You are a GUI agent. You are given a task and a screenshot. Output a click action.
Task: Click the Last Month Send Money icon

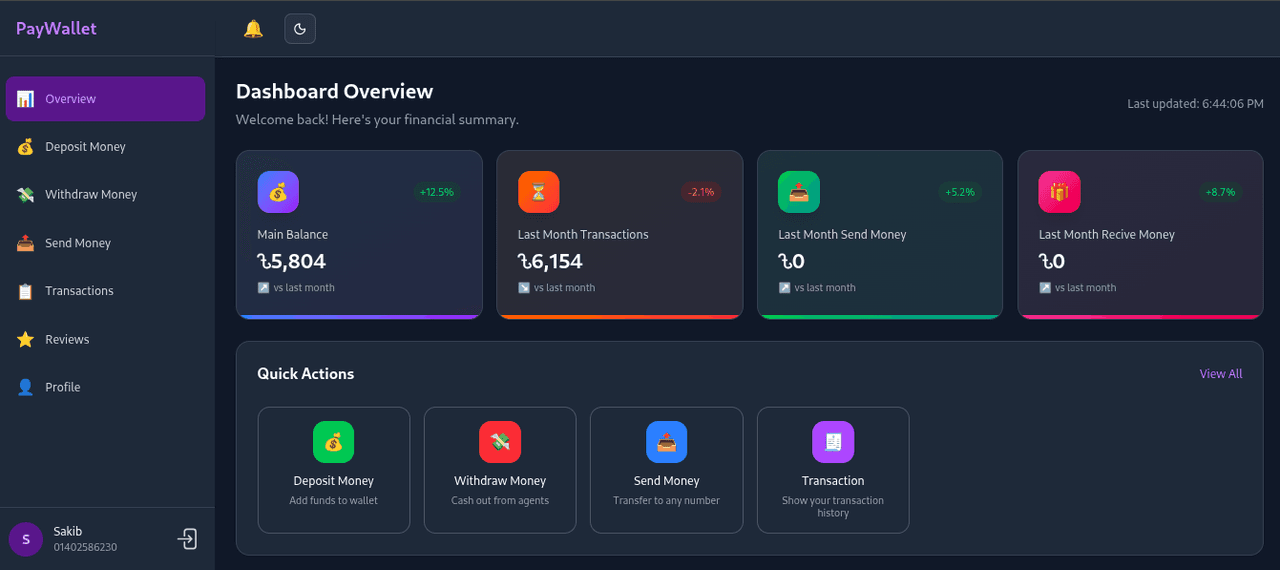point(799,192)
